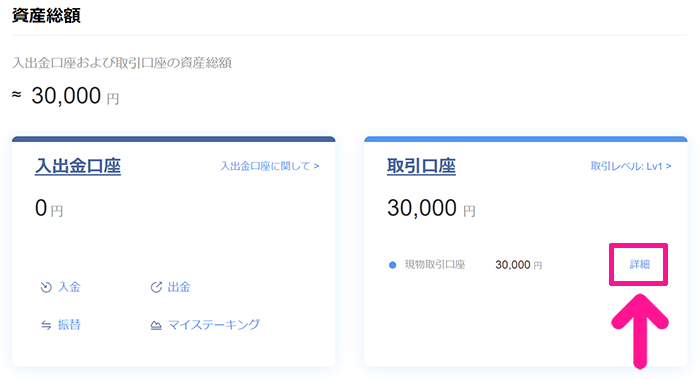The image size is (700, 379).
Task: Click 入出金口座に関して info link
Action: [265, 166]
